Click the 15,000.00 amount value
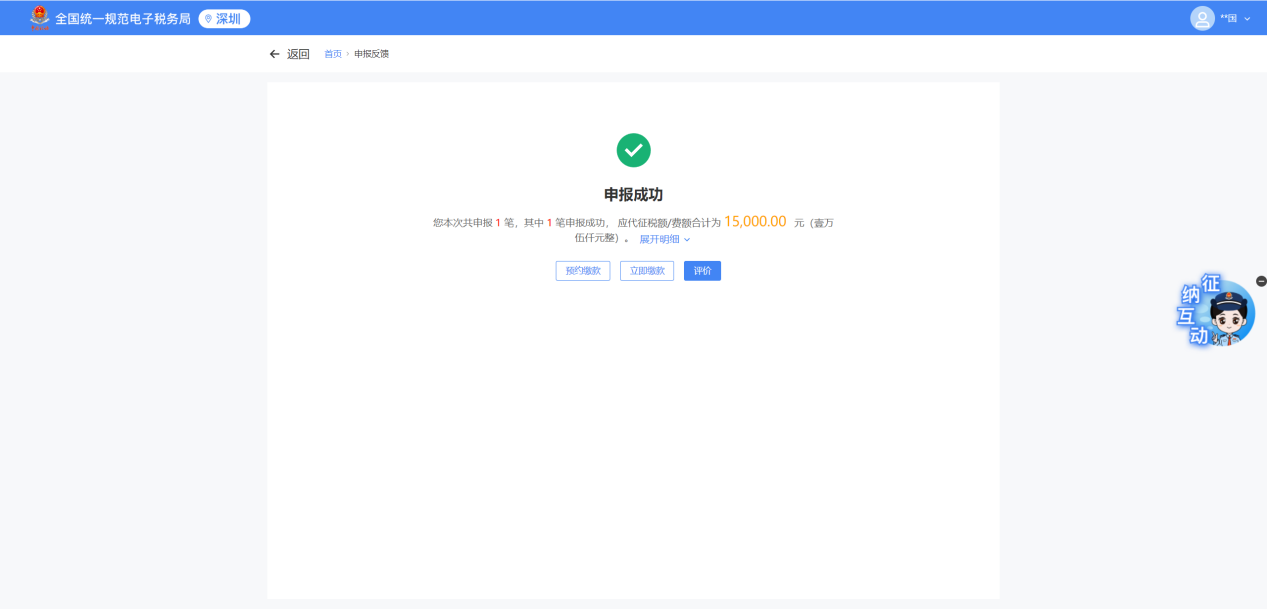The height and width of the screenshot is (609, 1267). click(755, 221)
